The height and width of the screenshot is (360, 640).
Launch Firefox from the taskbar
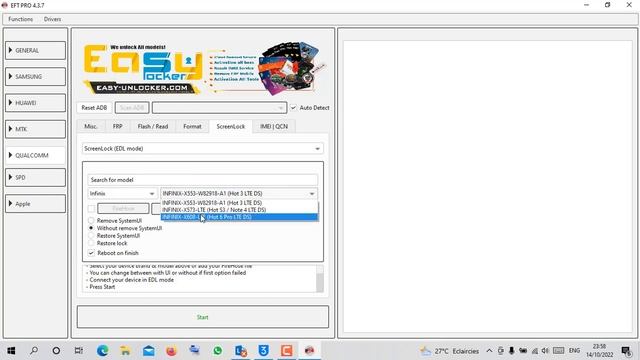click(x=171, y=351)
